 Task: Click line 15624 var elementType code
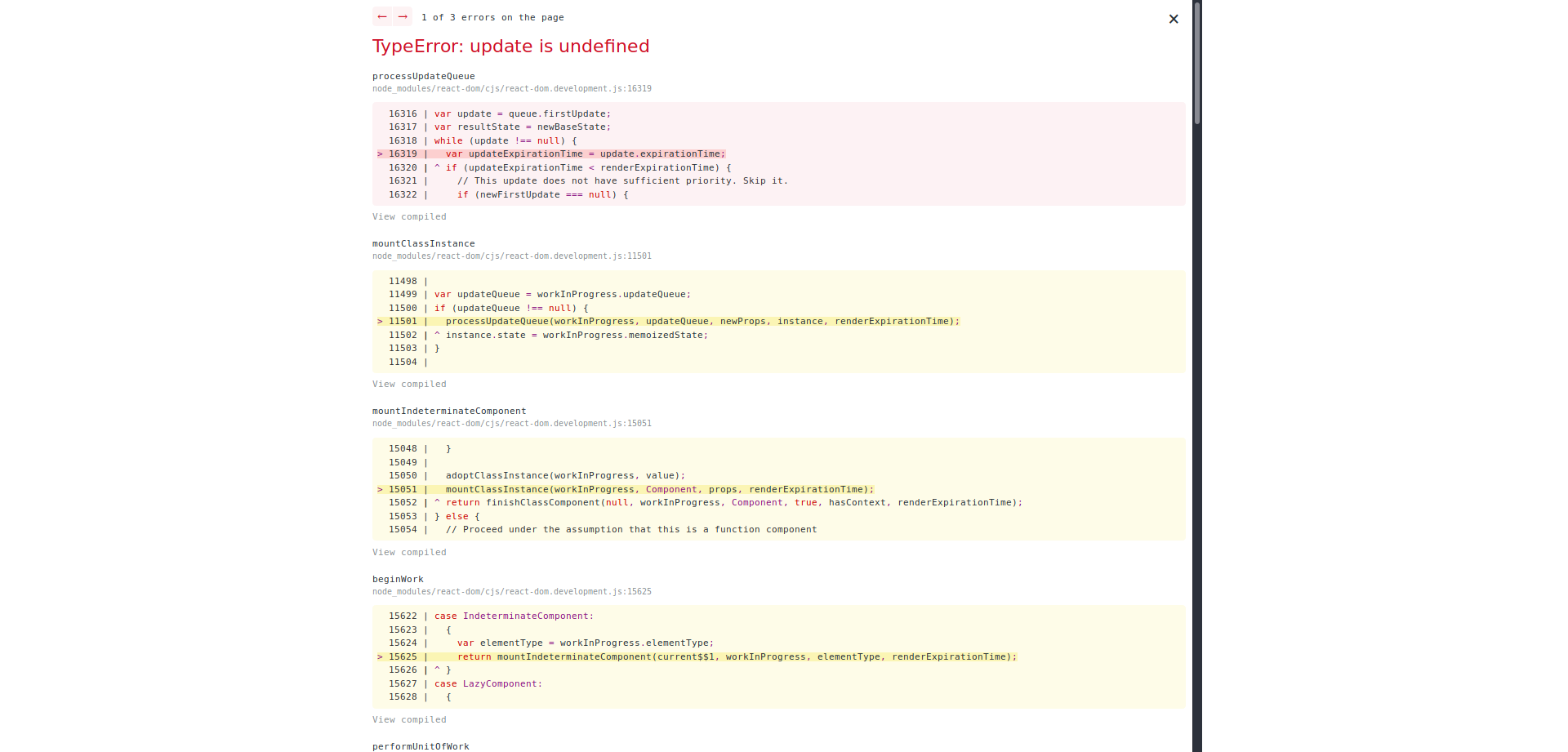click(551, 643)
